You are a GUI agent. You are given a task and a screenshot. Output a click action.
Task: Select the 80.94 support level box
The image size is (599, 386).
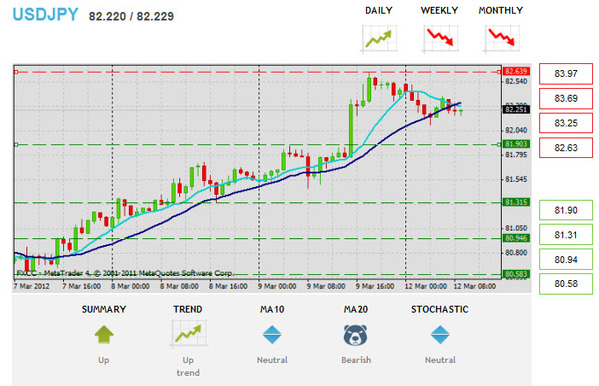(566, 259)
